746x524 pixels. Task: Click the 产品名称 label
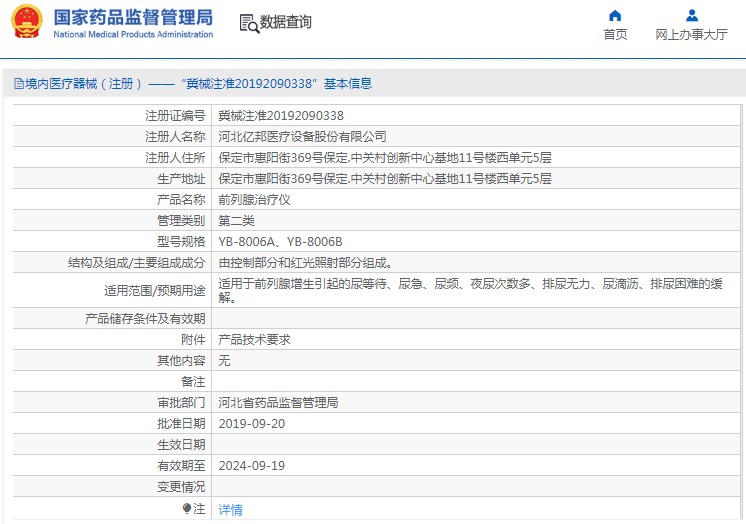tap(181, 199)
